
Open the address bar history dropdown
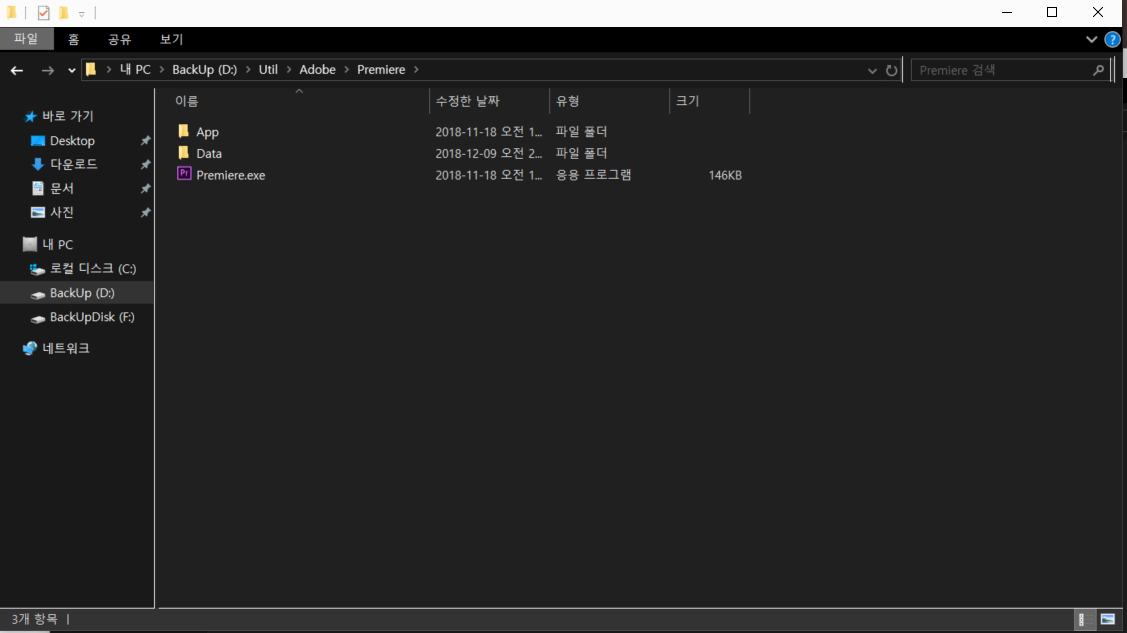872,70
